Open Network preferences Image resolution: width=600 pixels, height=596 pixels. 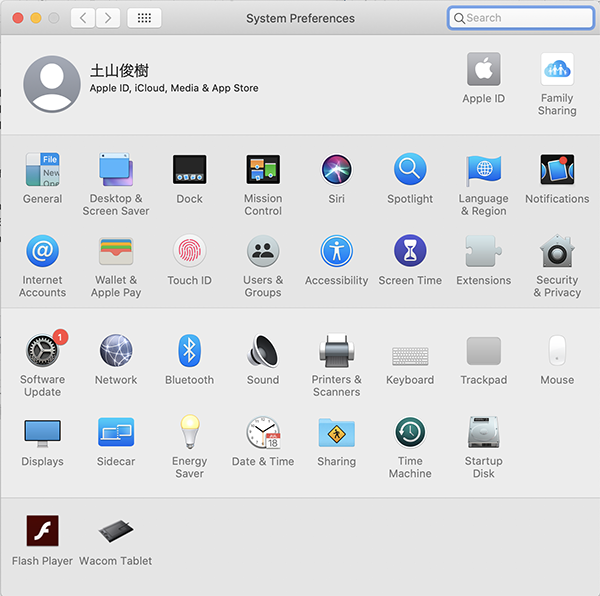(x=116, y=350)
